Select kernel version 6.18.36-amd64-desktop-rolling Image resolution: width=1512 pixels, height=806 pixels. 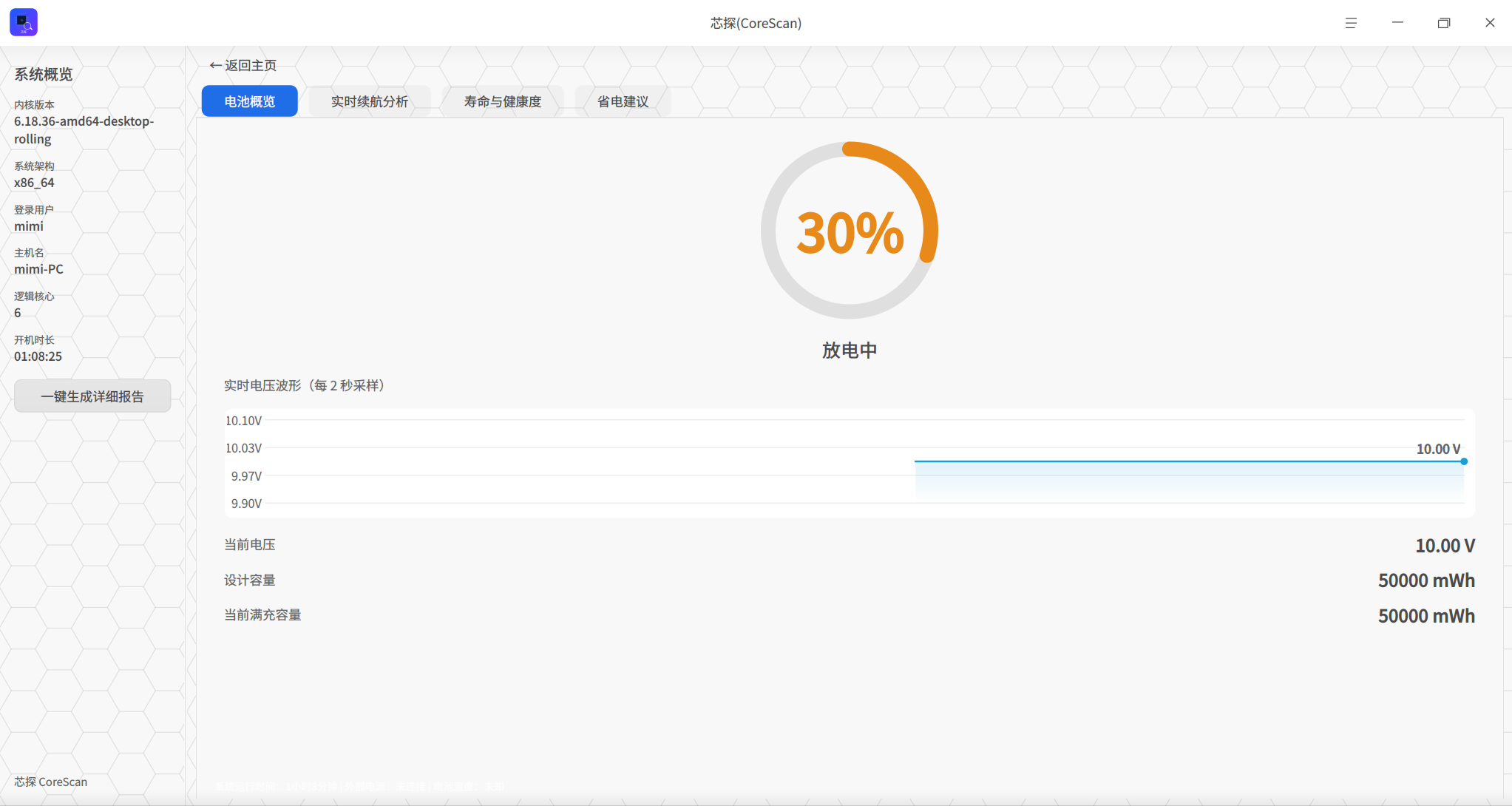click(84, 130)
